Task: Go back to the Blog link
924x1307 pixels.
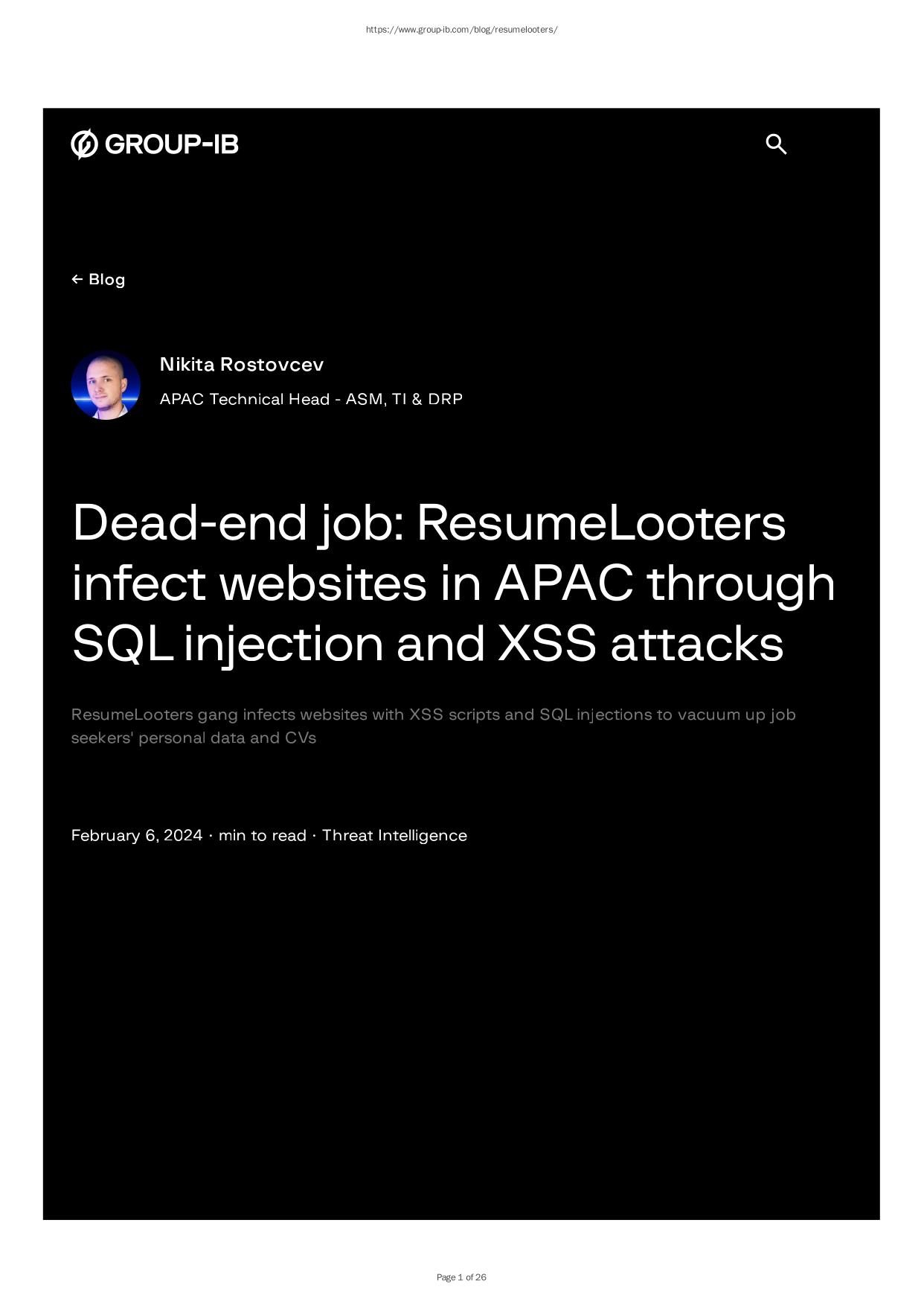Action: pyautogui.click(x=106, y=279)
